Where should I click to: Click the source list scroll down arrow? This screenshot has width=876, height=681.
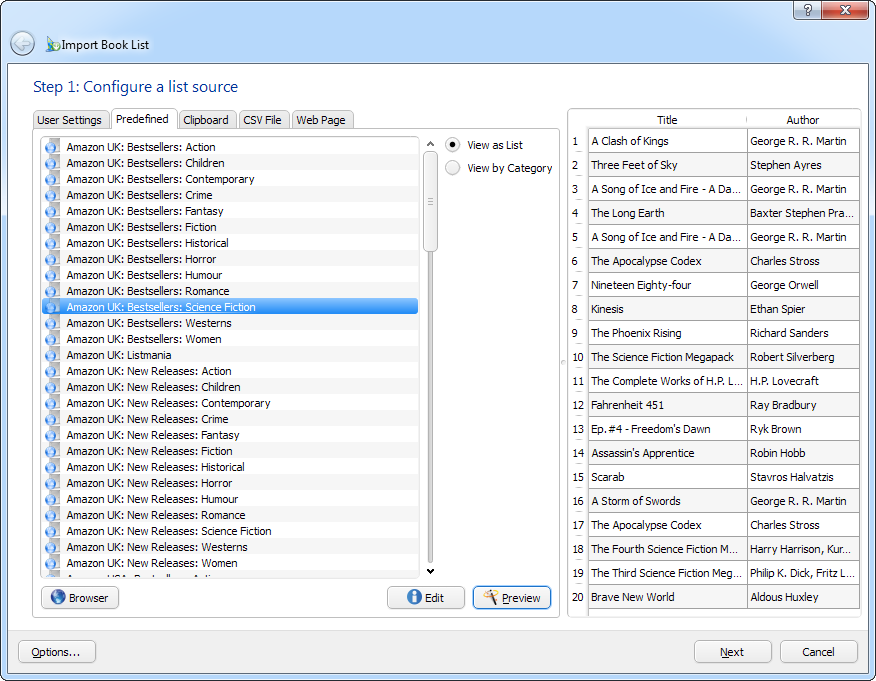[x=430, y=571]
